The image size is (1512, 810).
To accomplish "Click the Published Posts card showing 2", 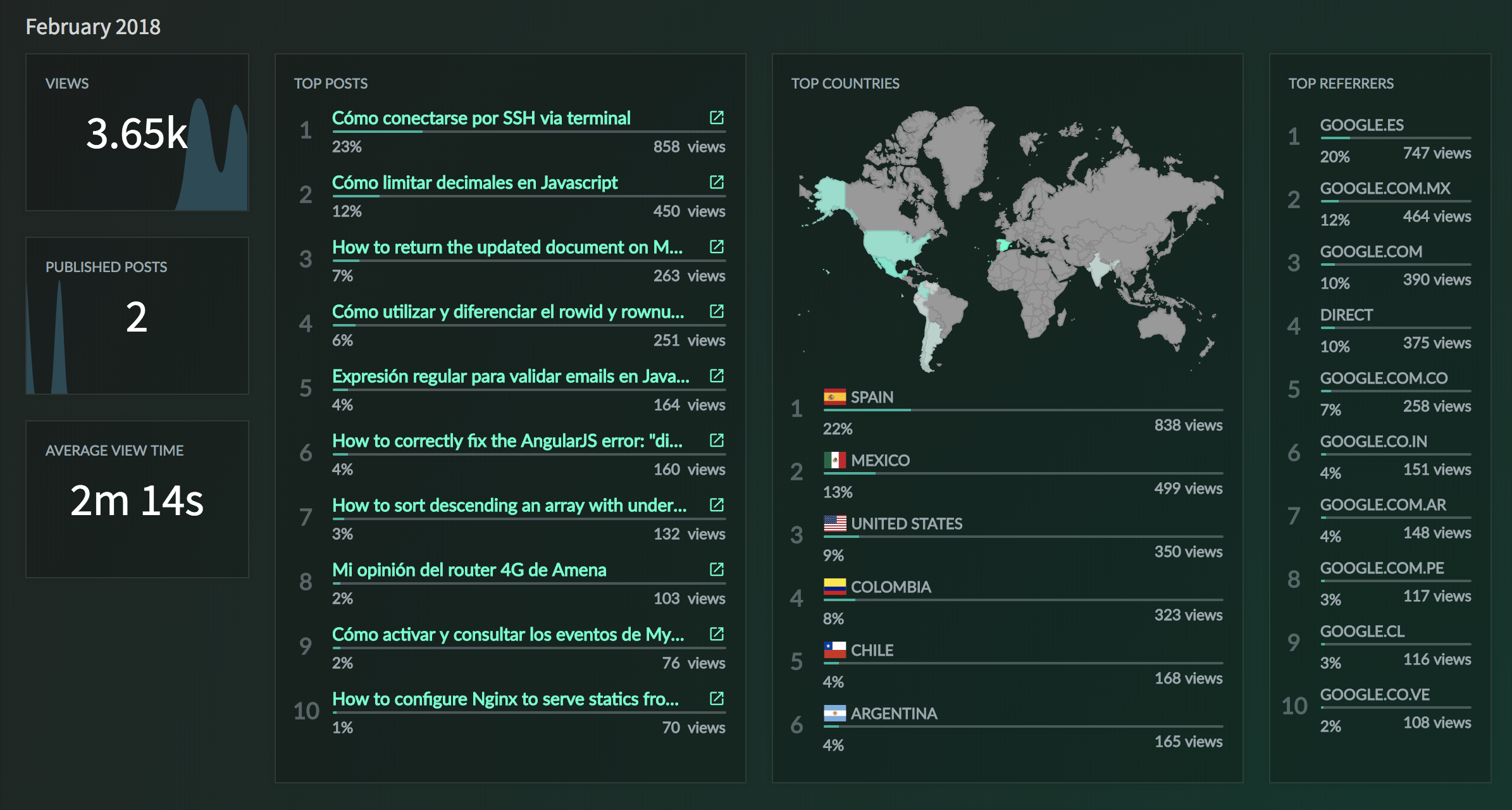I will 137,316.
